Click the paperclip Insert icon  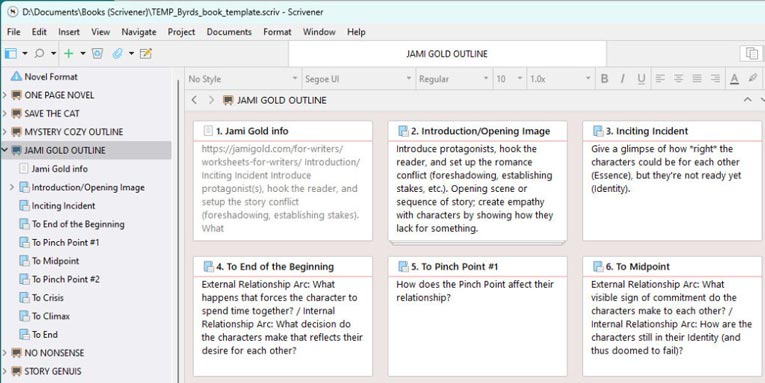click(117, 54)
